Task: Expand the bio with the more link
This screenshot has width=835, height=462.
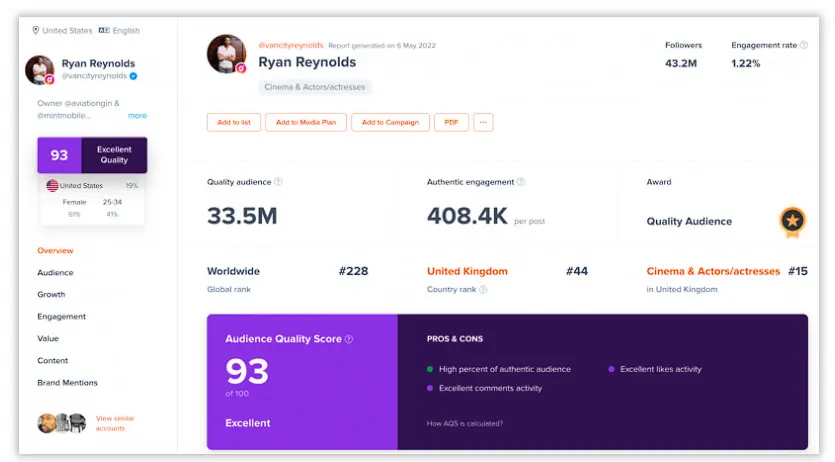Action: [x=137, y=116]
